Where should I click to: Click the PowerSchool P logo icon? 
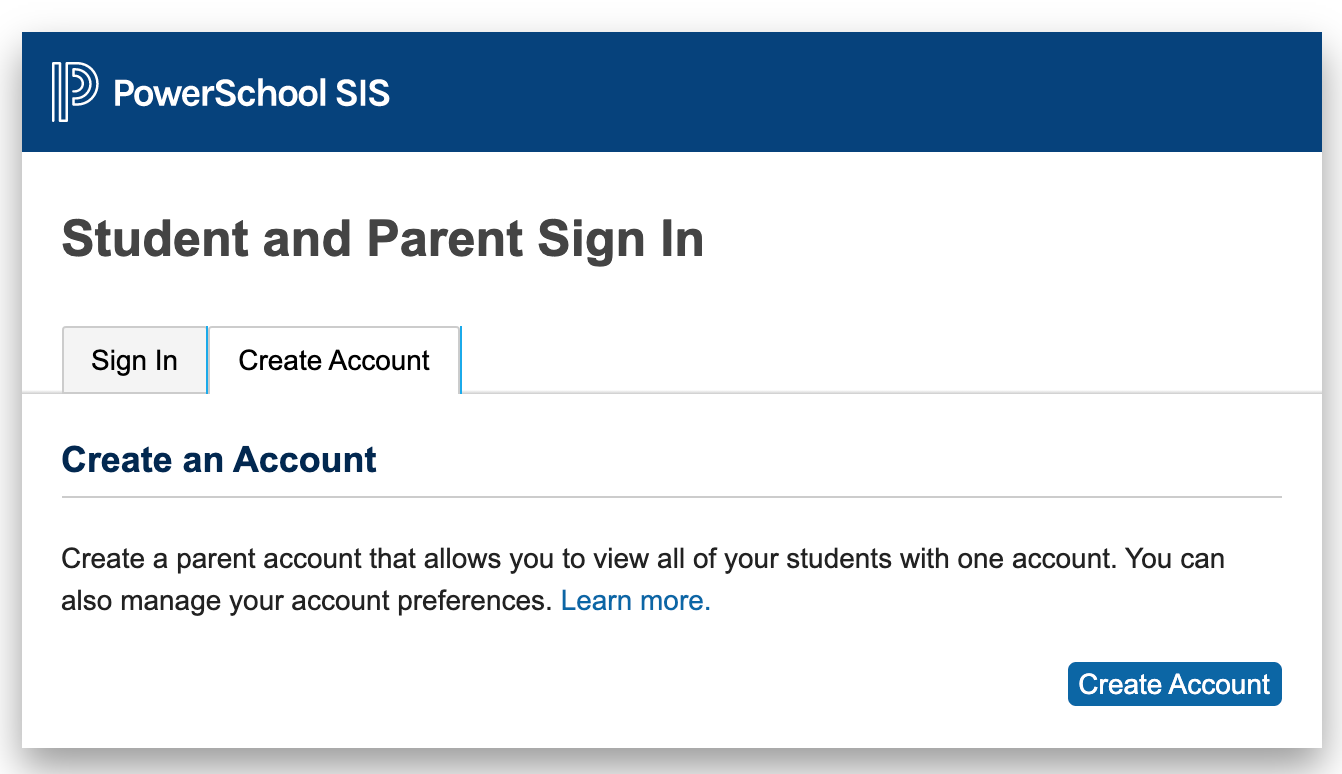coord(74,92)
